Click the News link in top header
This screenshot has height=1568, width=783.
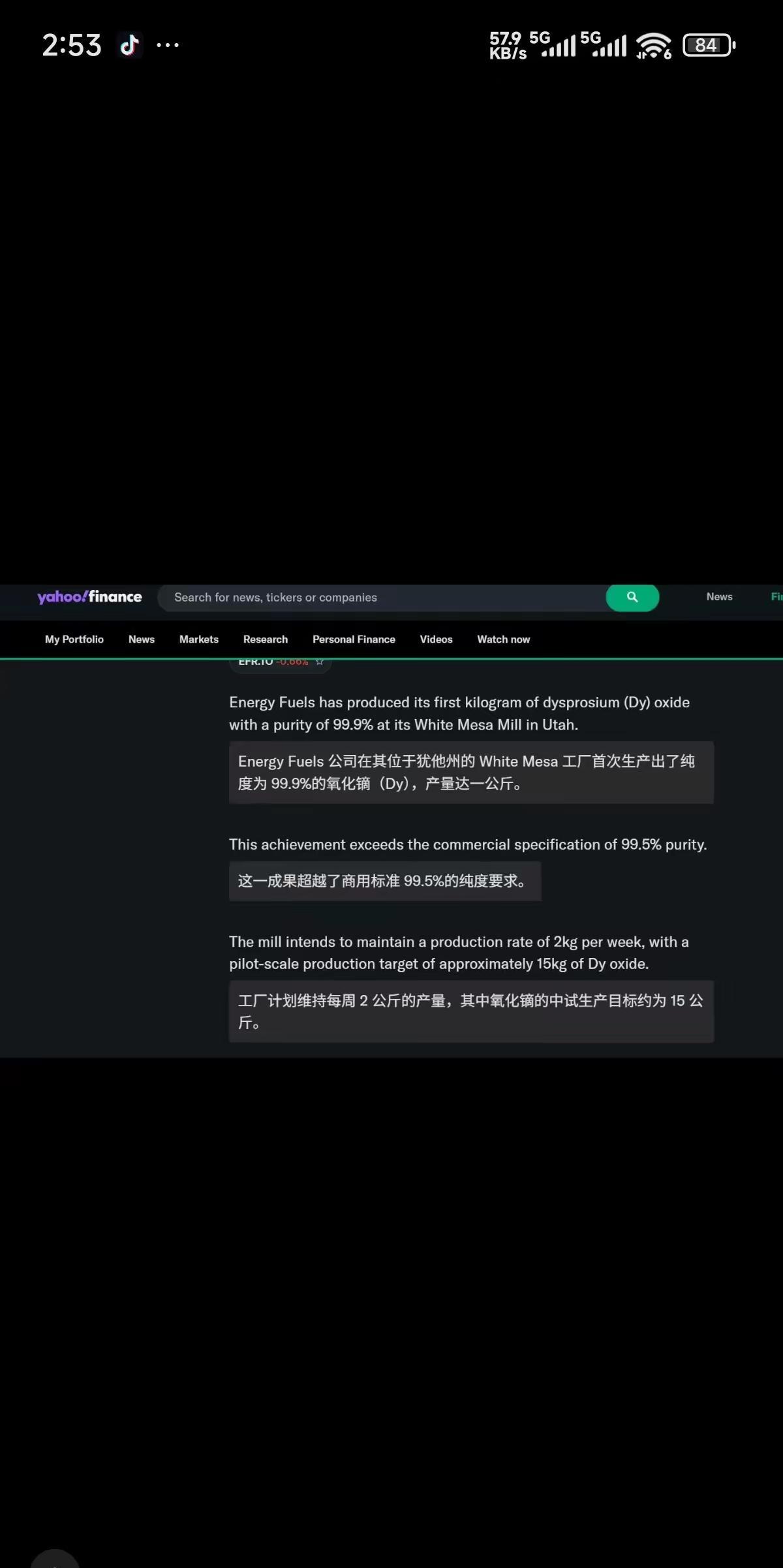coord(719,597)
